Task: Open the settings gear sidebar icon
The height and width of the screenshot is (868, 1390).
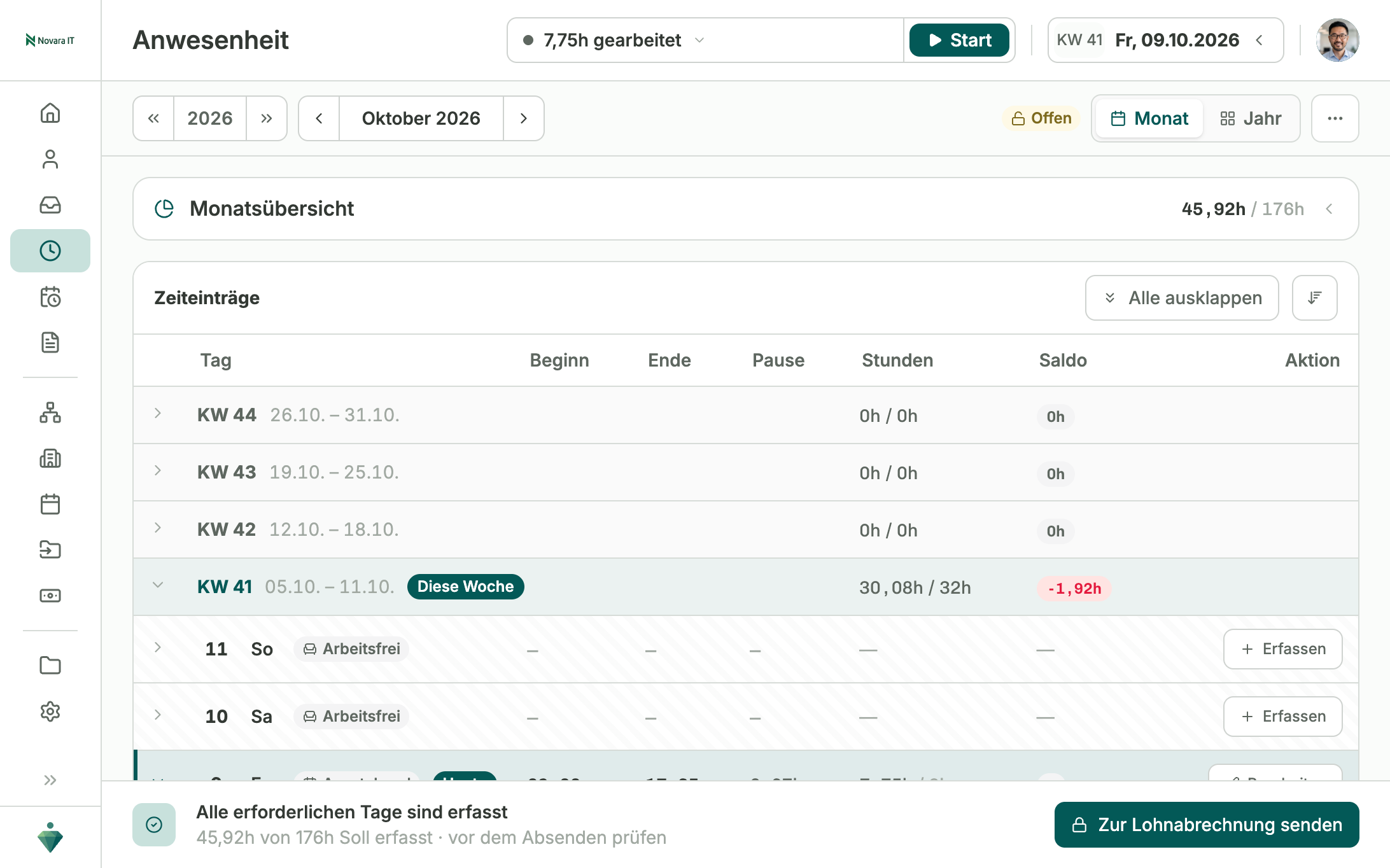Action: pos(50,711)
